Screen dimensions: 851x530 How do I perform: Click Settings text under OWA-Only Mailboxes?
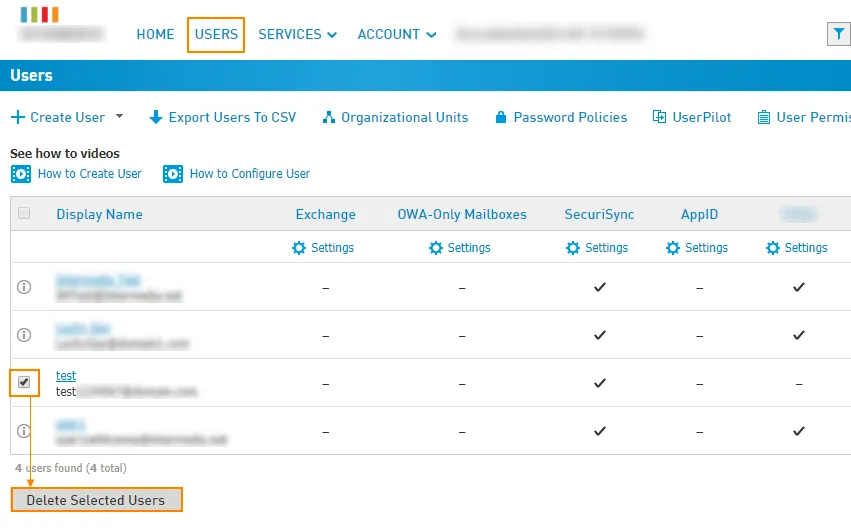click(469, 248)
